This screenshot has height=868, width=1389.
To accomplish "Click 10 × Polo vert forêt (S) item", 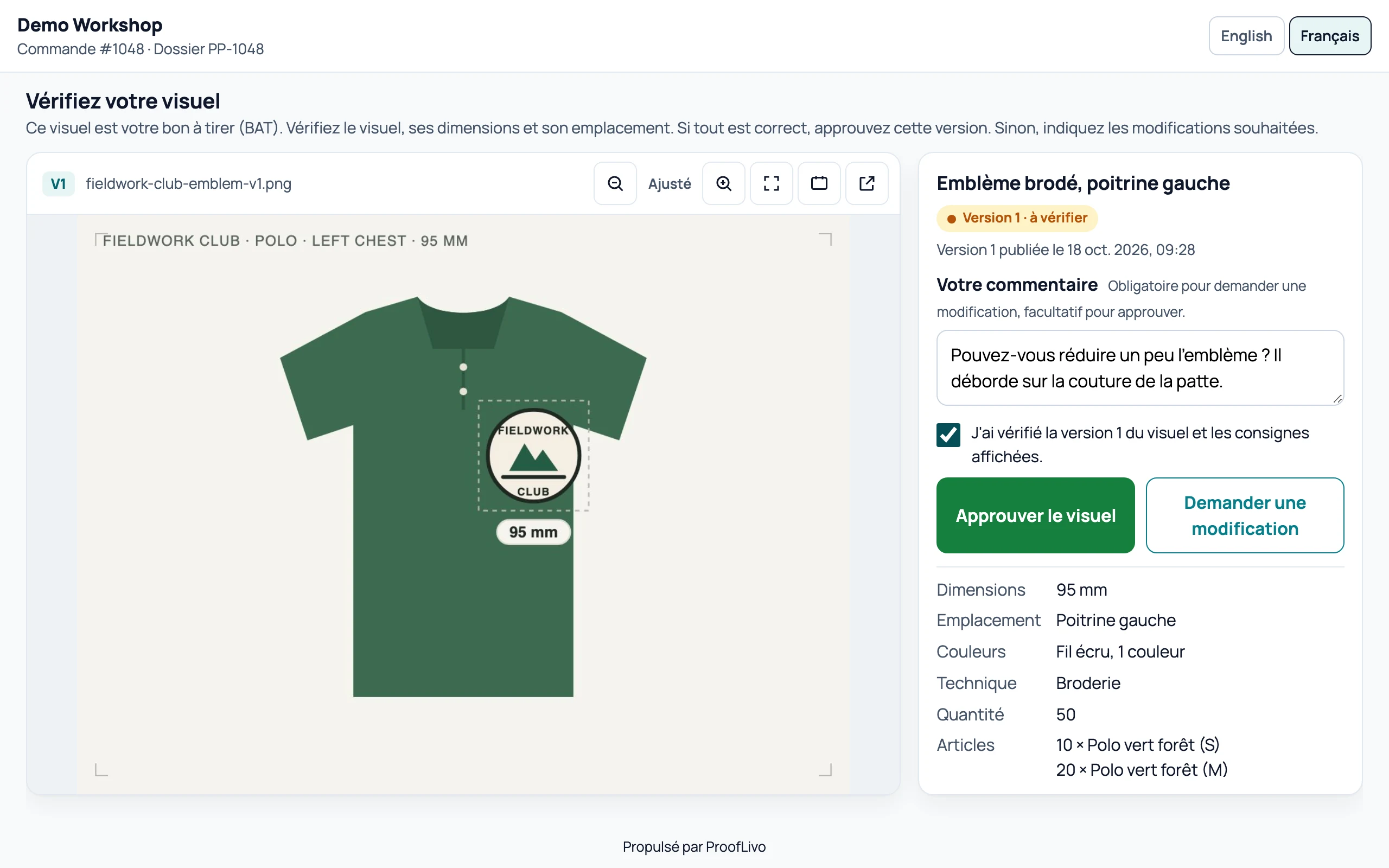I will tap(1137, 744).
